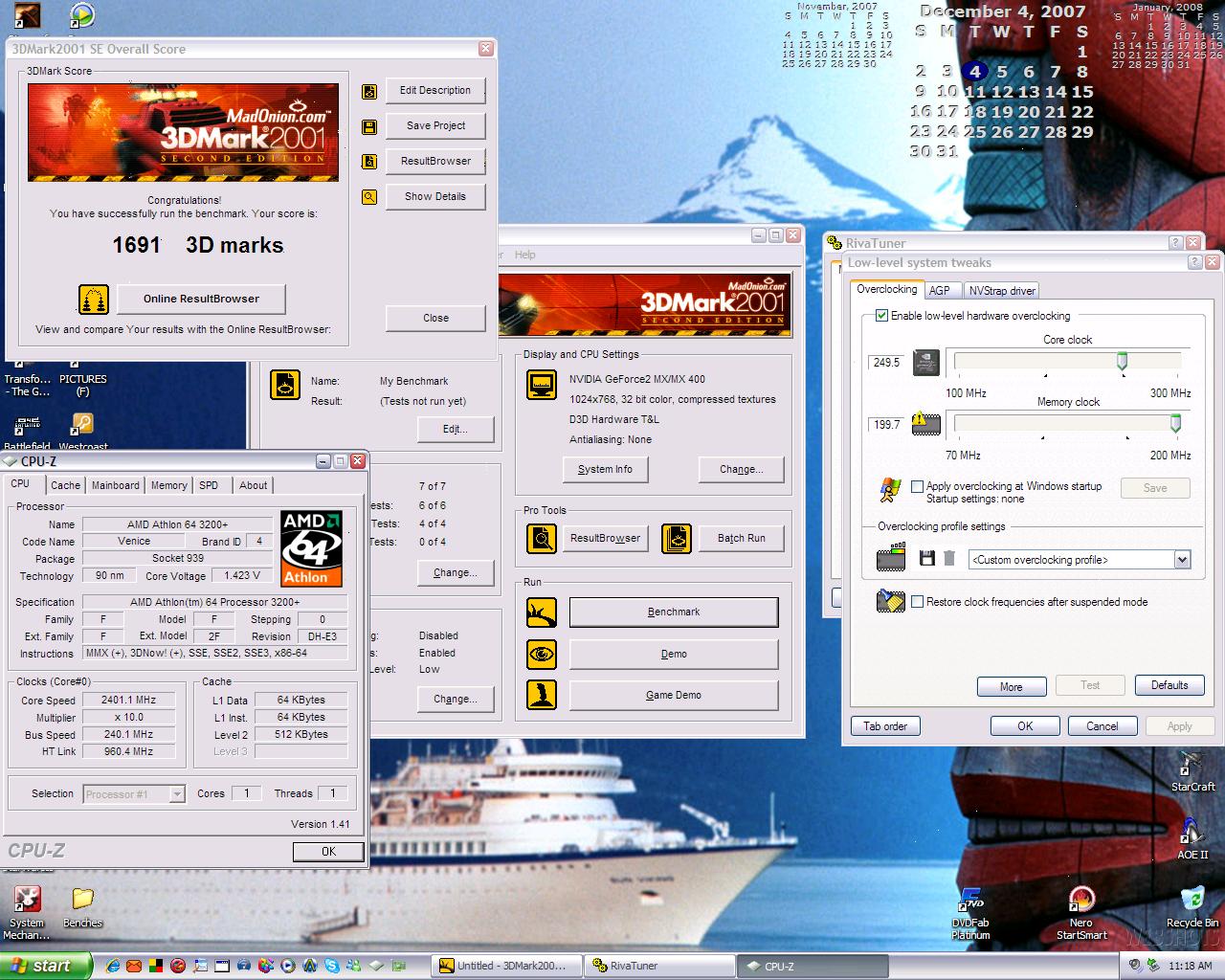Image resolution: width=1225 pixels, height=980 pixels.
Task: Click Change in Display and CPU Settings
Action: [x=742, y=469]
